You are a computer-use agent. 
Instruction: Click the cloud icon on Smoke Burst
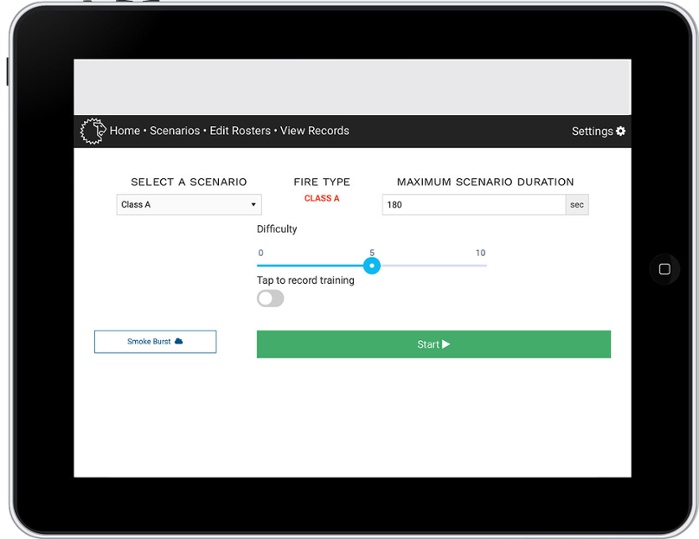coord(179,342)
